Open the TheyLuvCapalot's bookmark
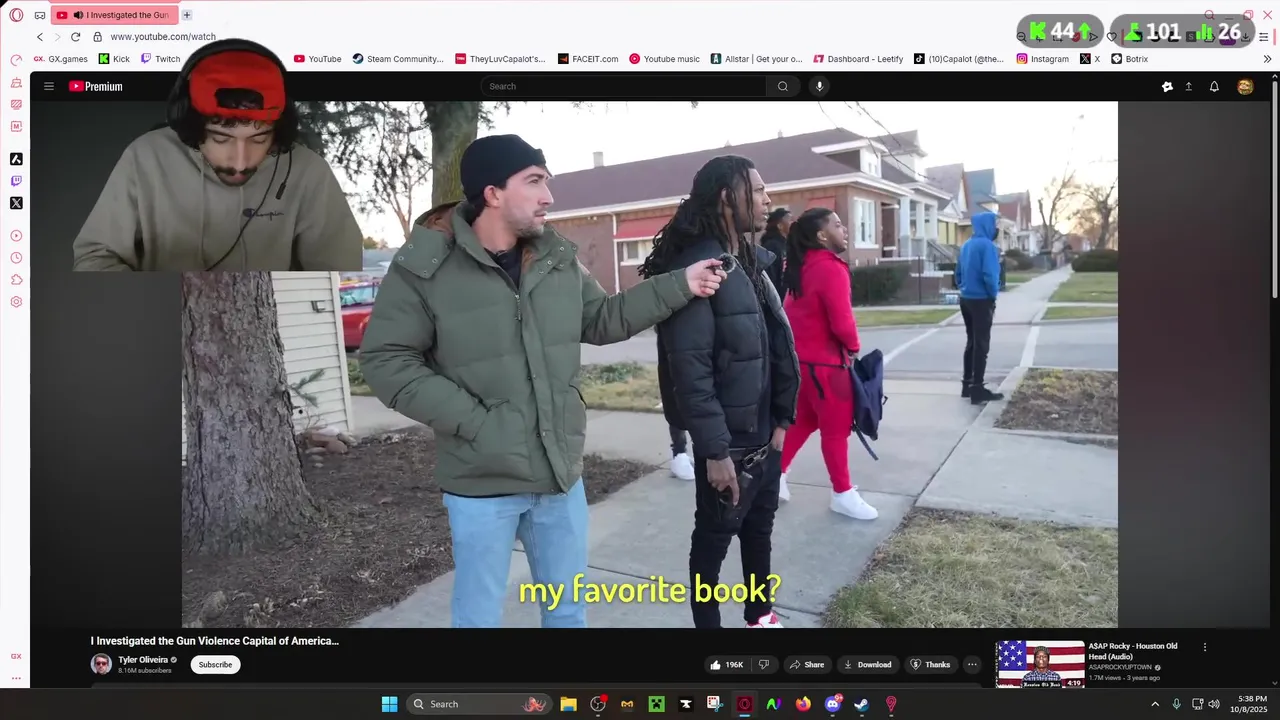Image resolution: width=1280 pixels, height=720 pixels. [x=500, y=59]
